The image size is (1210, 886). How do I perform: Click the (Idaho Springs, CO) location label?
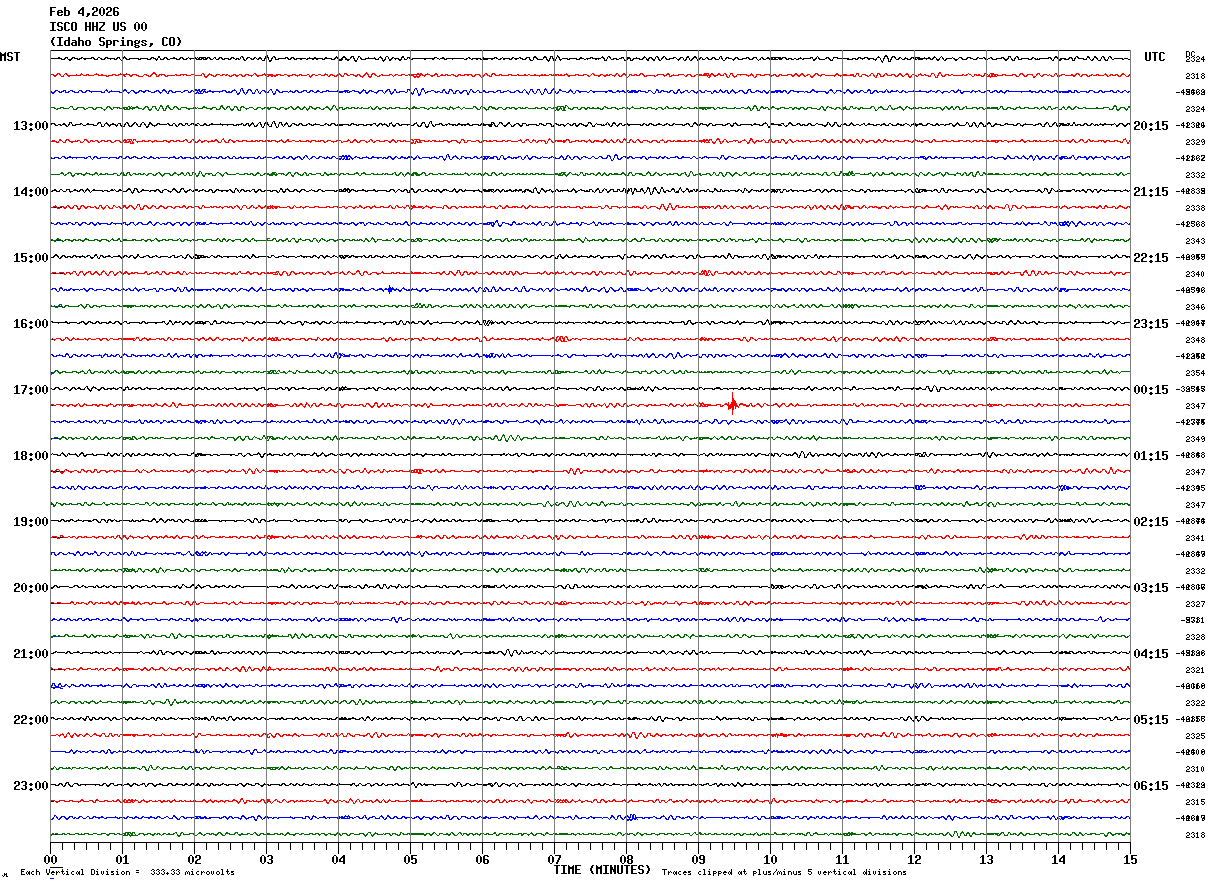(116, 42)
